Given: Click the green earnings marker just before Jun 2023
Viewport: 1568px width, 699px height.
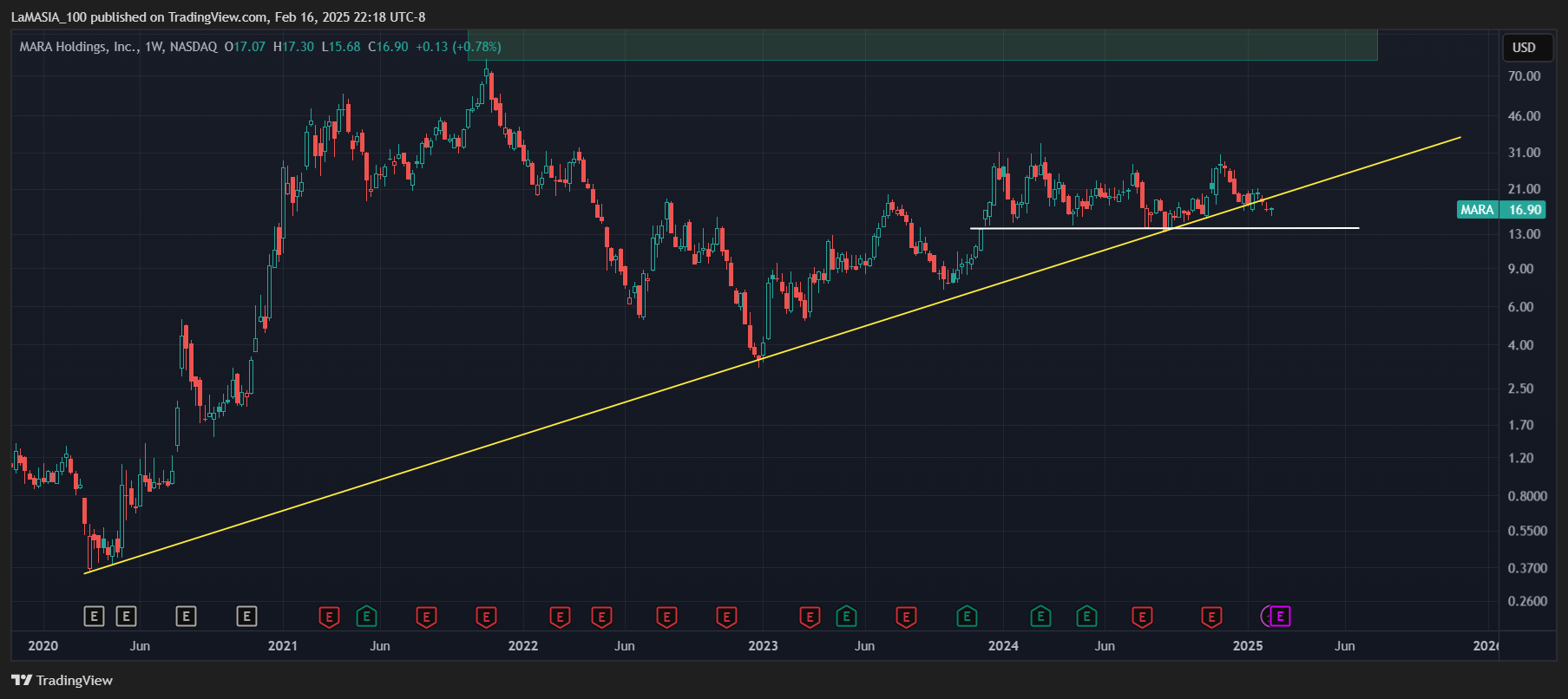Looking at the screenshot, I should pos(846,617).
